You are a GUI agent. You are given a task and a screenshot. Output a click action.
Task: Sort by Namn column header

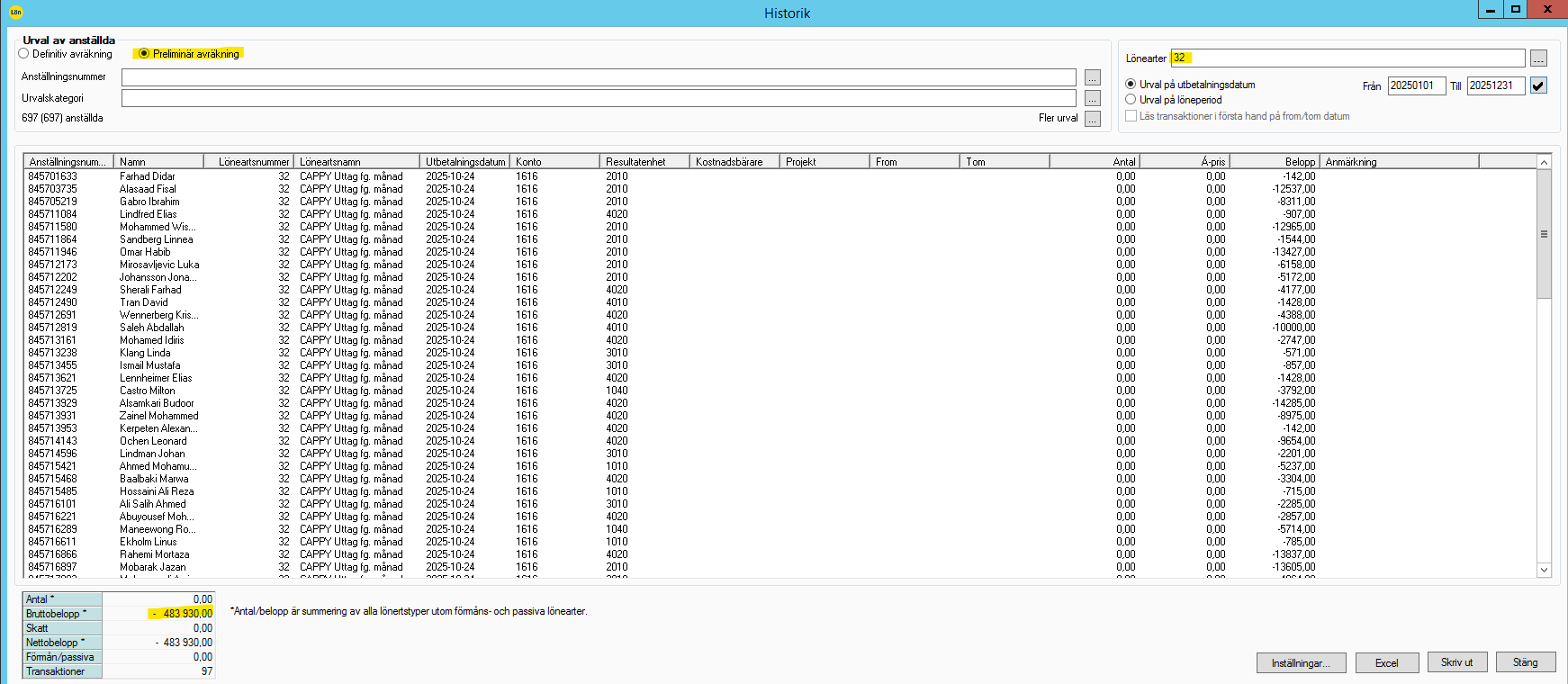[158, 162]
